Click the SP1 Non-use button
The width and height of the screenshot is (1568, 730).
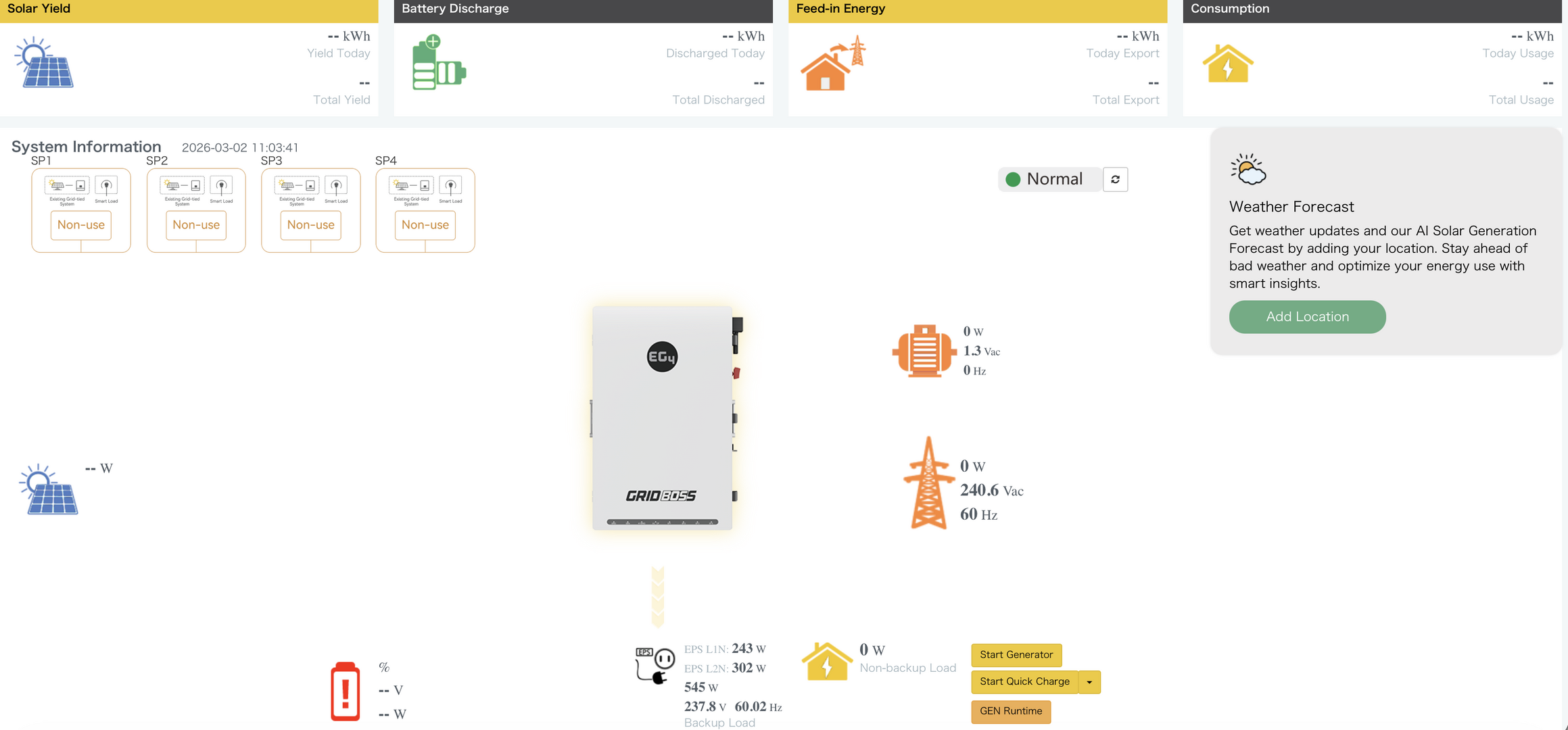(x=81, y=225)
